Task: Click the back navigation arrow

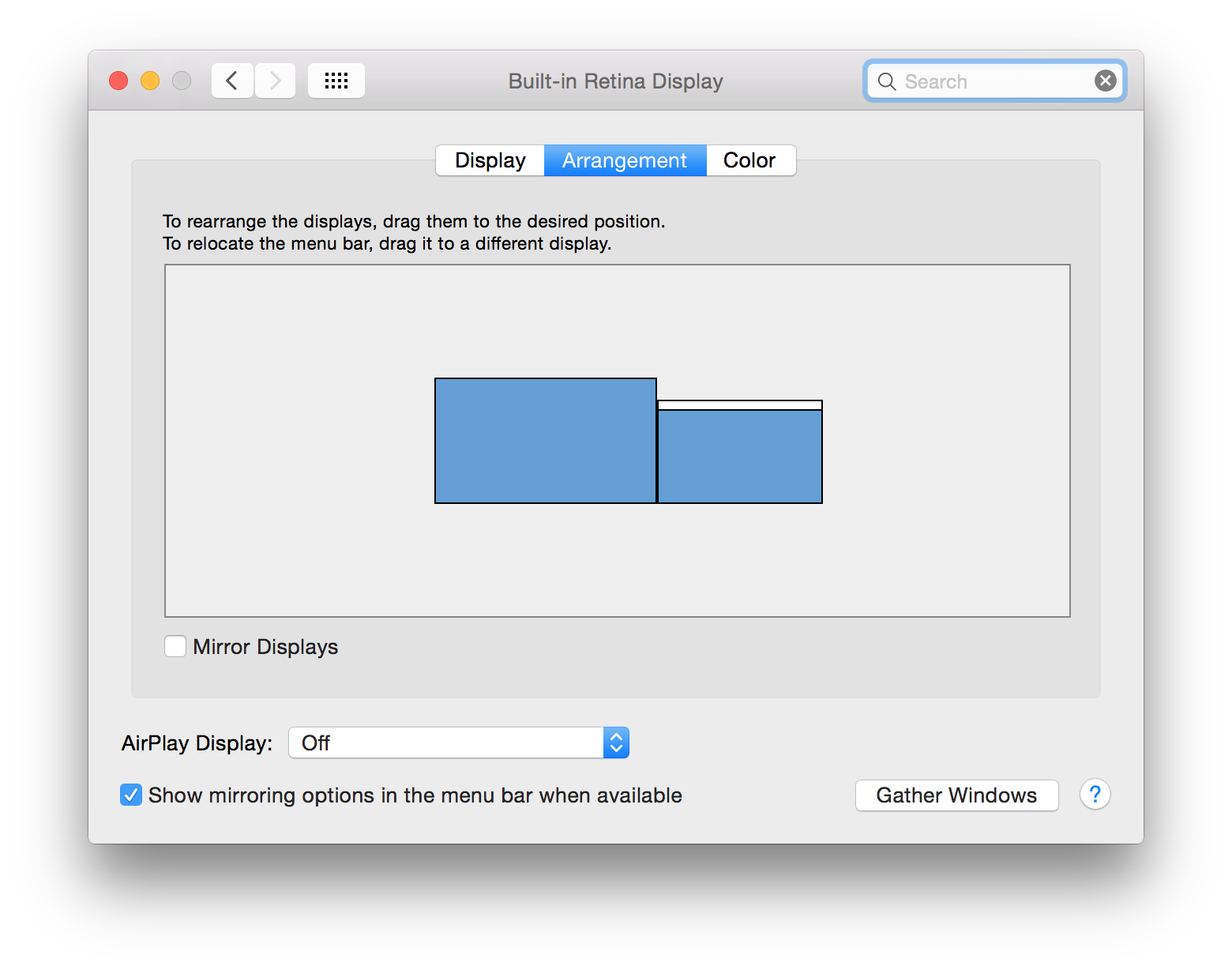Action: click(x=231, y=80)
